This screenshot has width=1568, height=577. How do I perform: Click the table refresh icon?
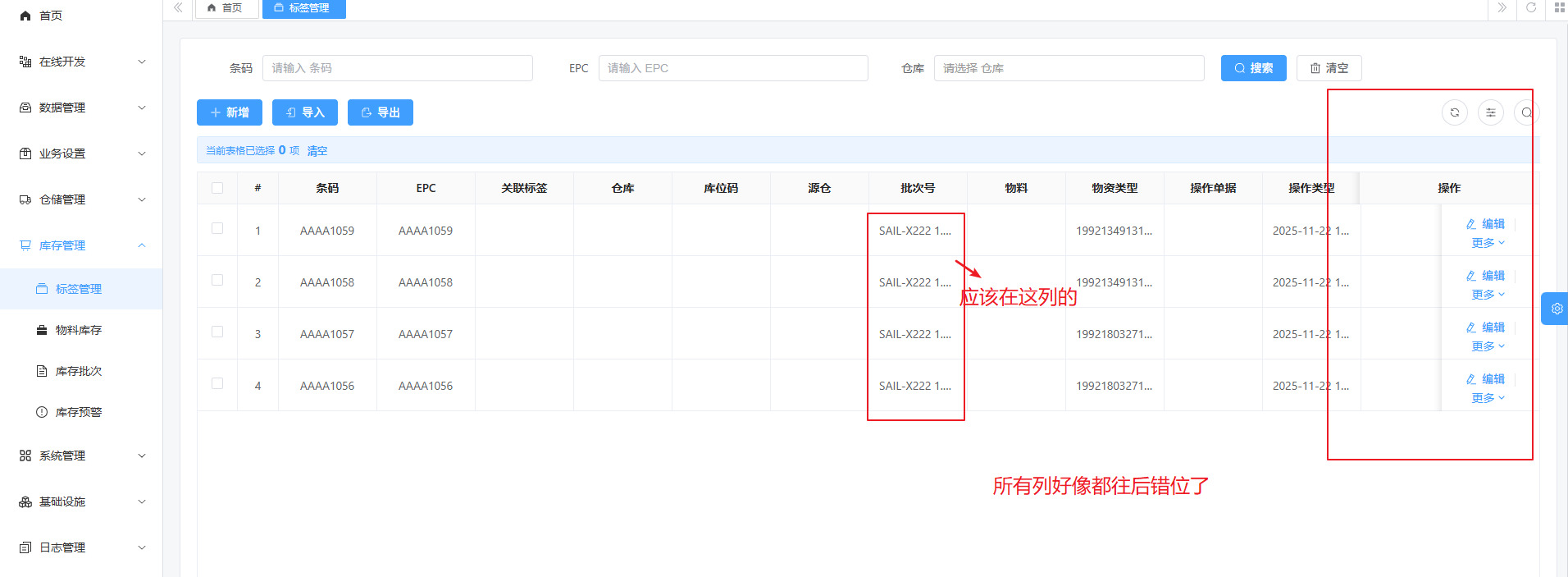click(x=1454, y=112)
